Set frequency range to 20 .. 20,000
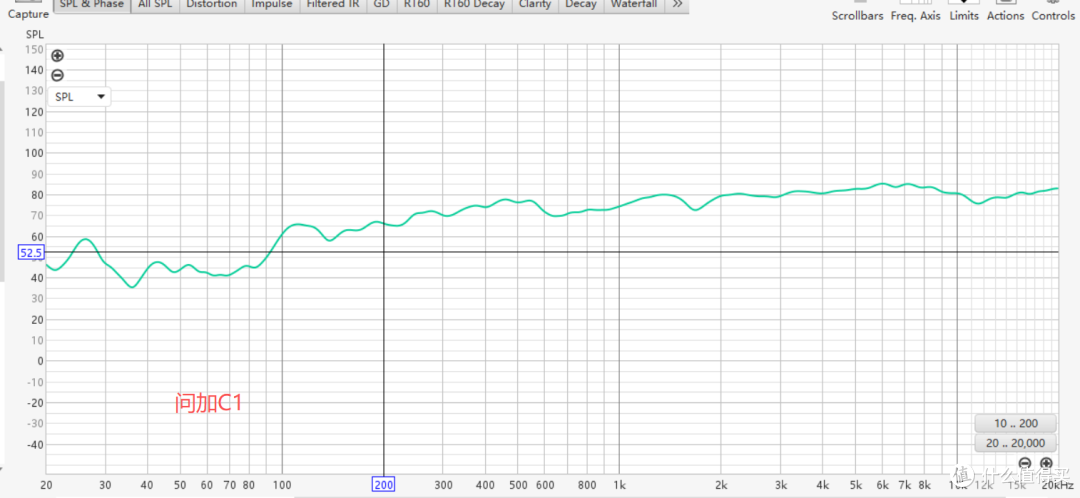The width and height of the screenshot is (1080, 498). (1015, 443)
